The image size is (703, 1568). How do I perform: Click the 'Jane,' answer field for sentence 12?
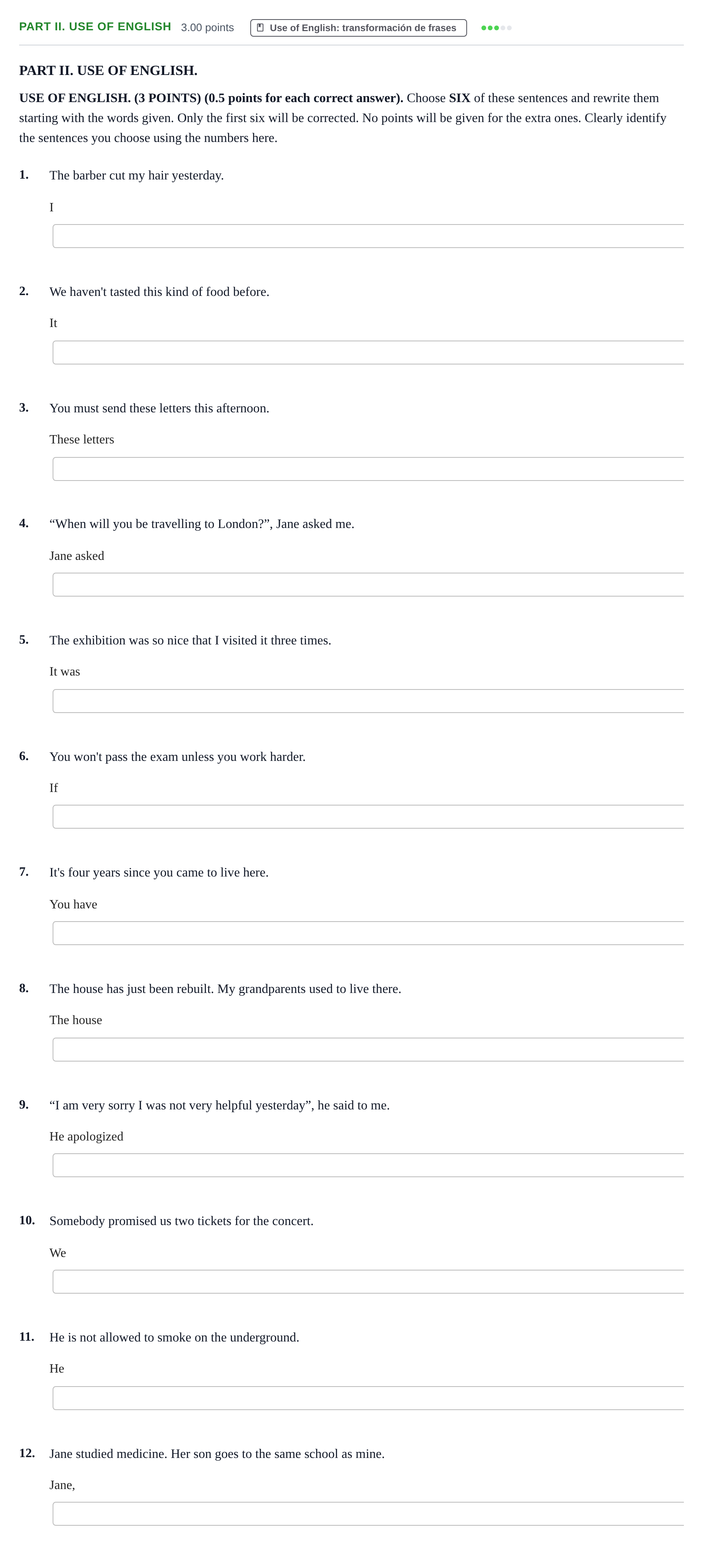[x=369, y=1514]
